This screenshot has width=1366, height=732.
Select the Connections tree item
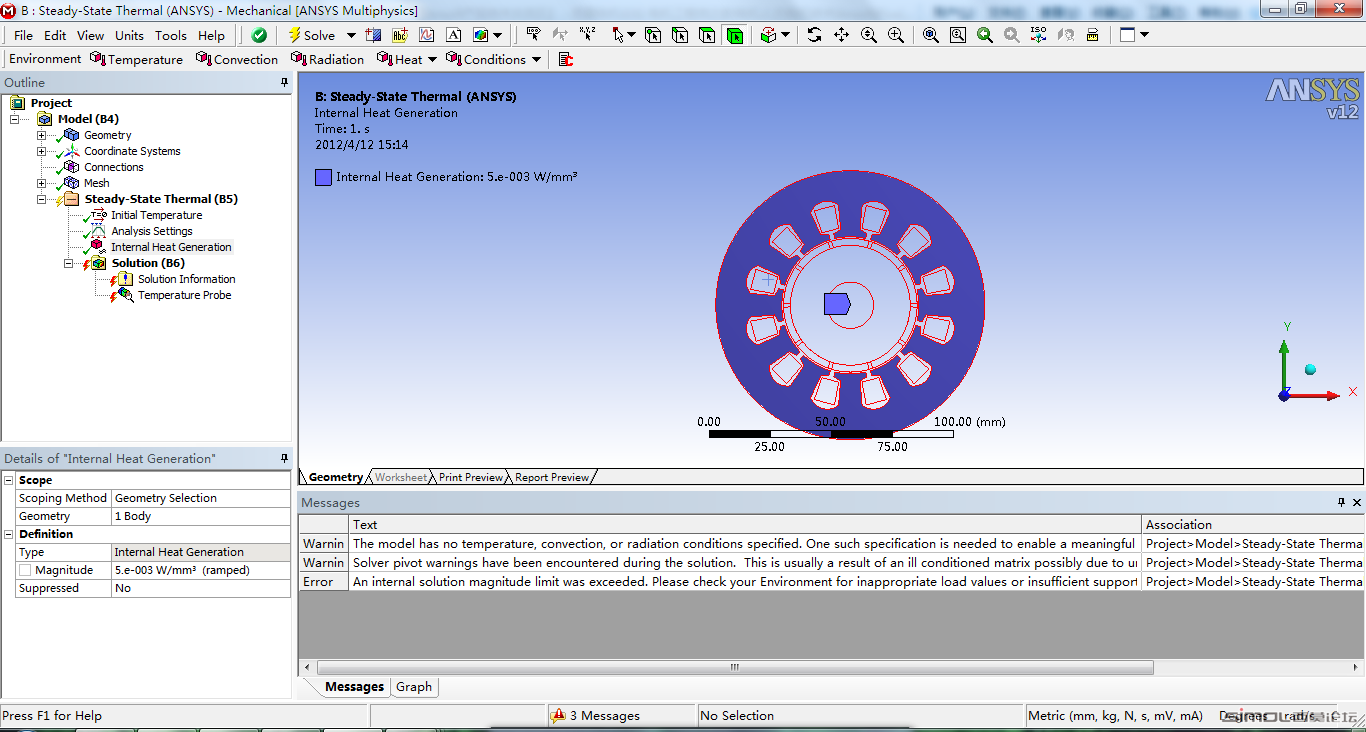point(113,167)
